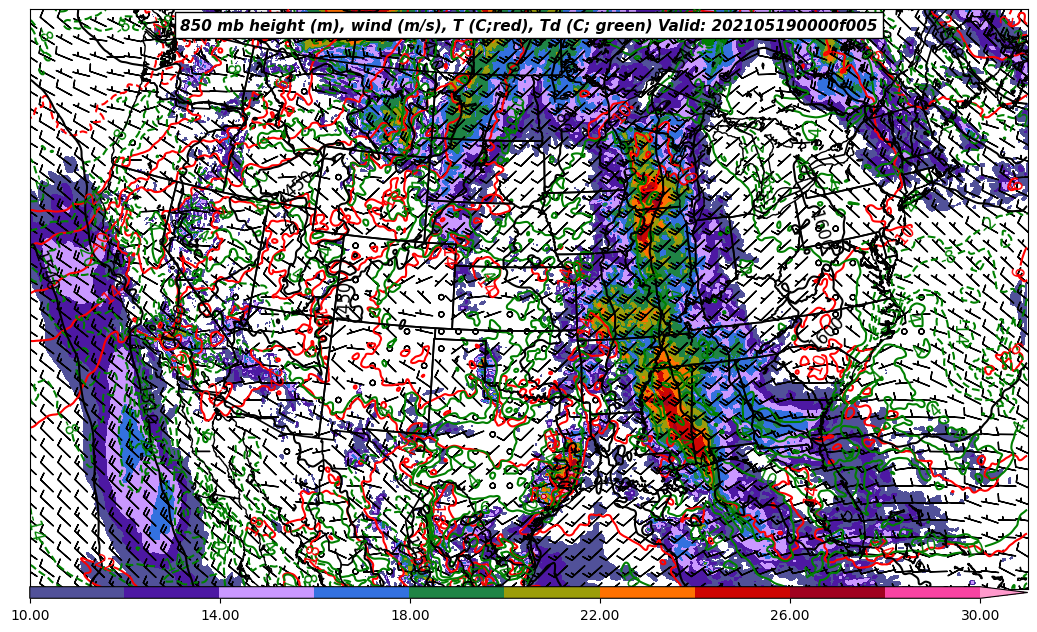Click the 26.00 colorbar tick label
The image size is (1037, 632).
click(x=790, y=615)
